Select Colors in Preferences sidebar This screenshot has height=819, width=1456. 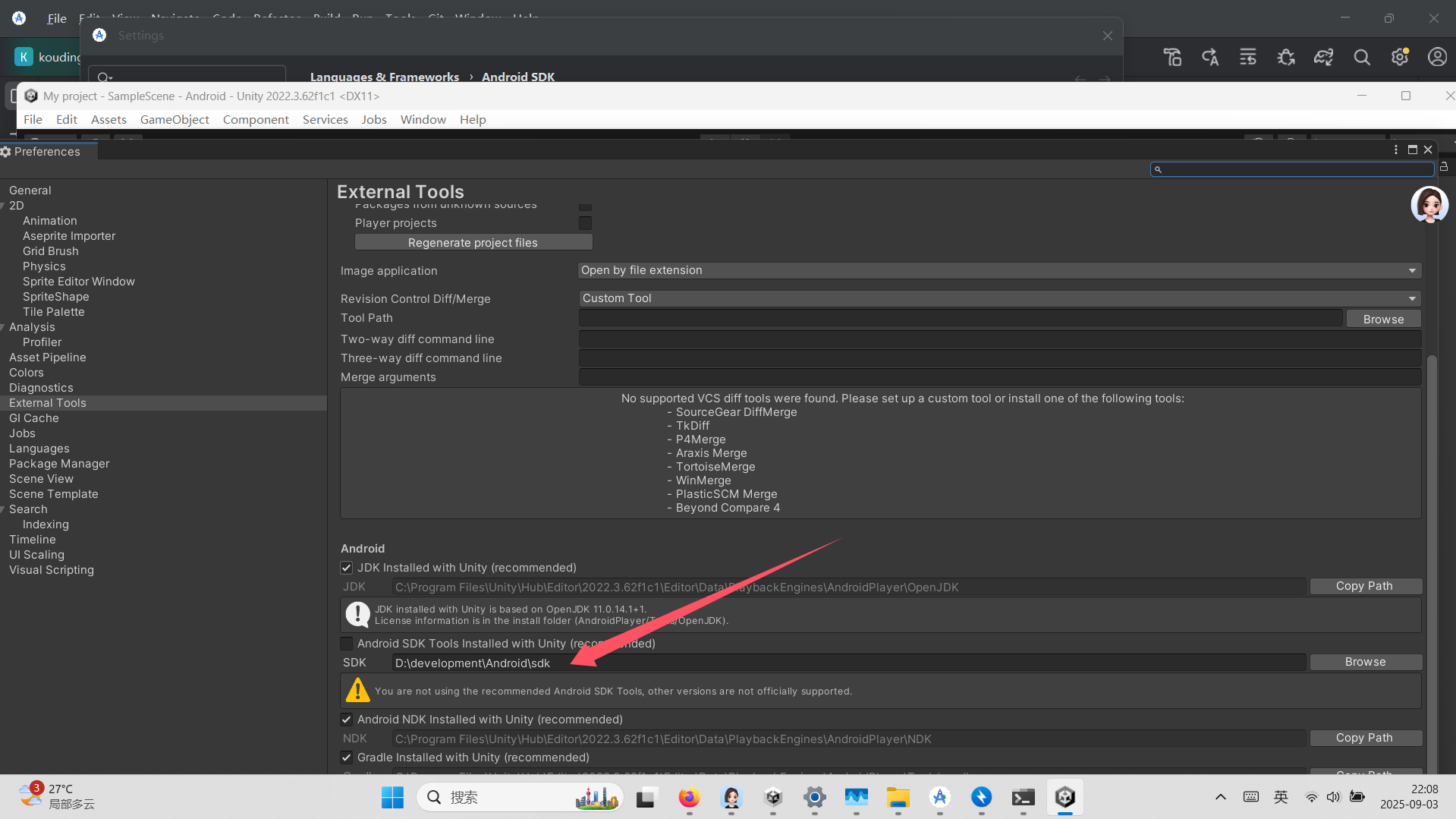coord(27,373)
